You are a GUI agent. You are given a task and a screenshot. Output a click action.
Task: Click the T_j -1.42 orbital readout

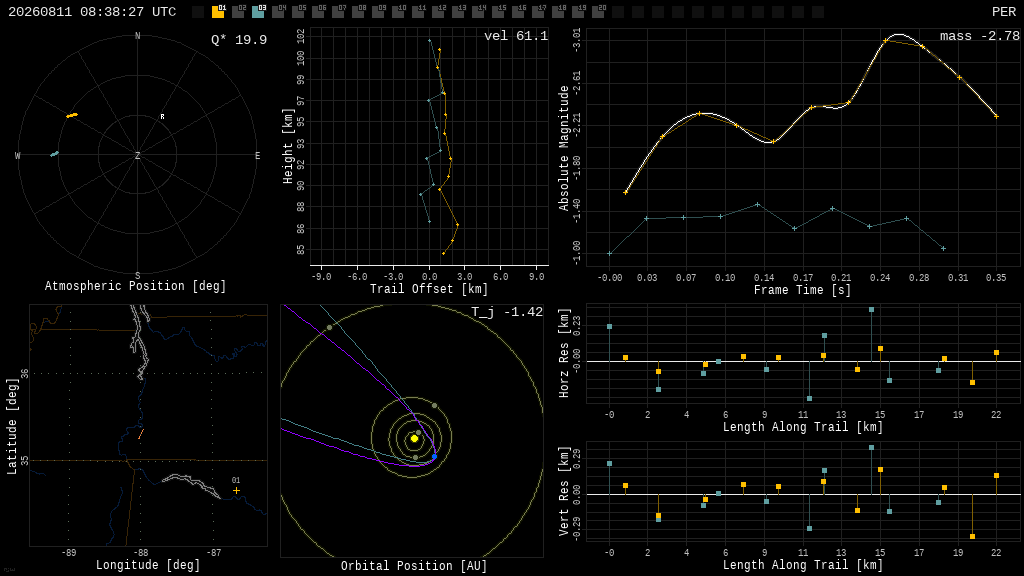pos(507,312)
